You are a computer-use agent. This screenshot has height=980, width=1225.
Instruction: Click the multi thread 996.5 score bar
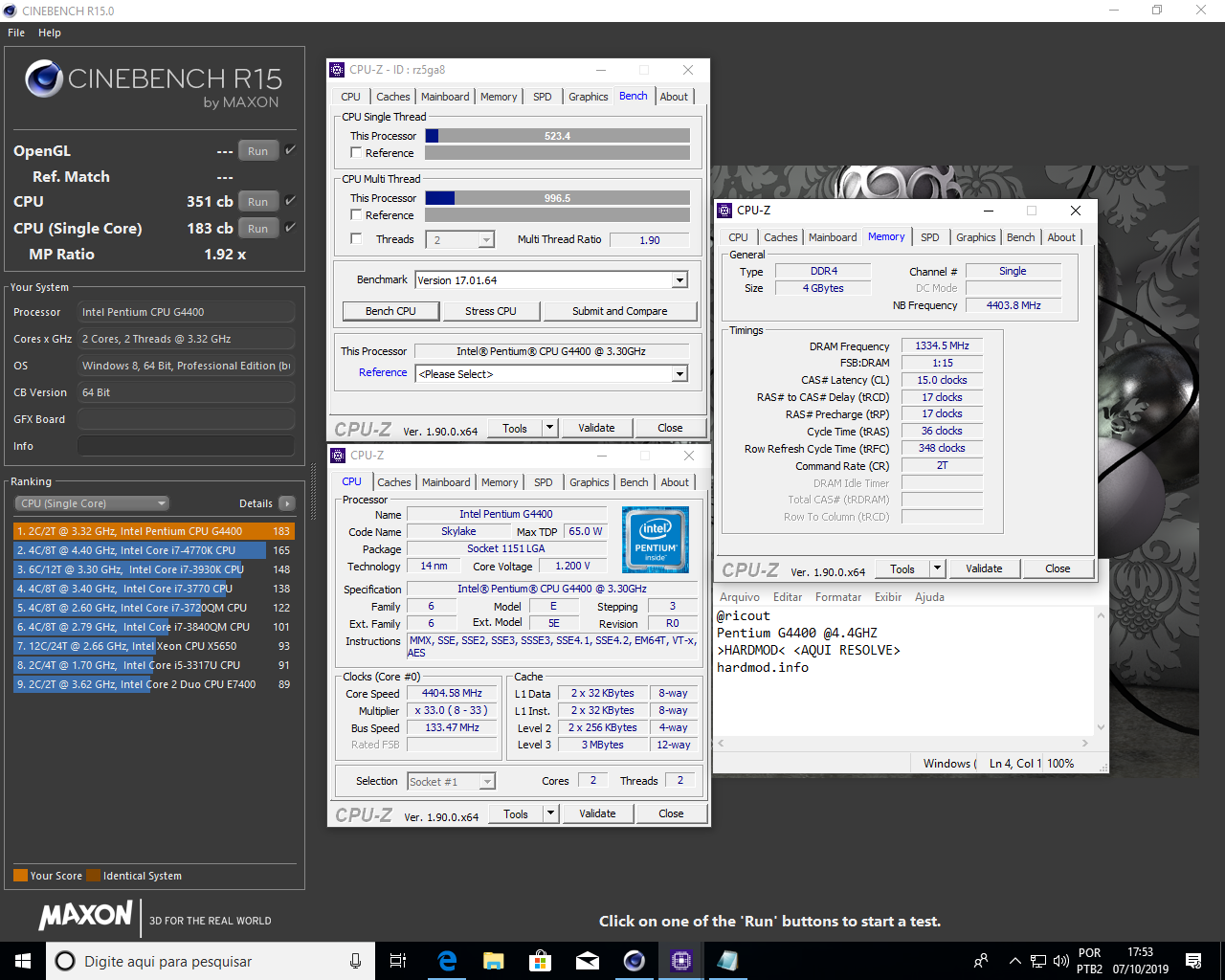[x=557, y=198]
